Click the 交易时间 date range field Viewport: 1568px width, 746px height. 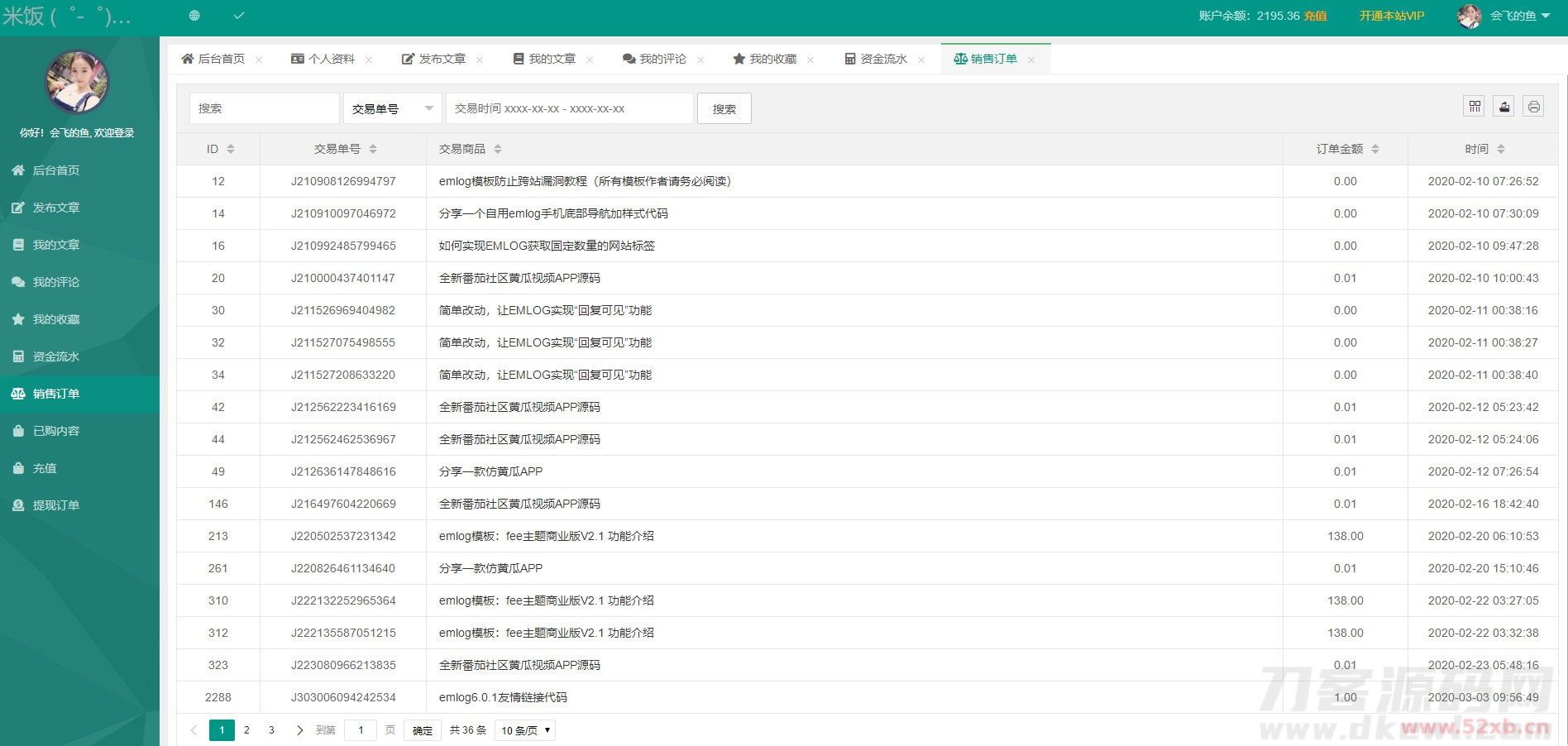[x=569, y=108]
